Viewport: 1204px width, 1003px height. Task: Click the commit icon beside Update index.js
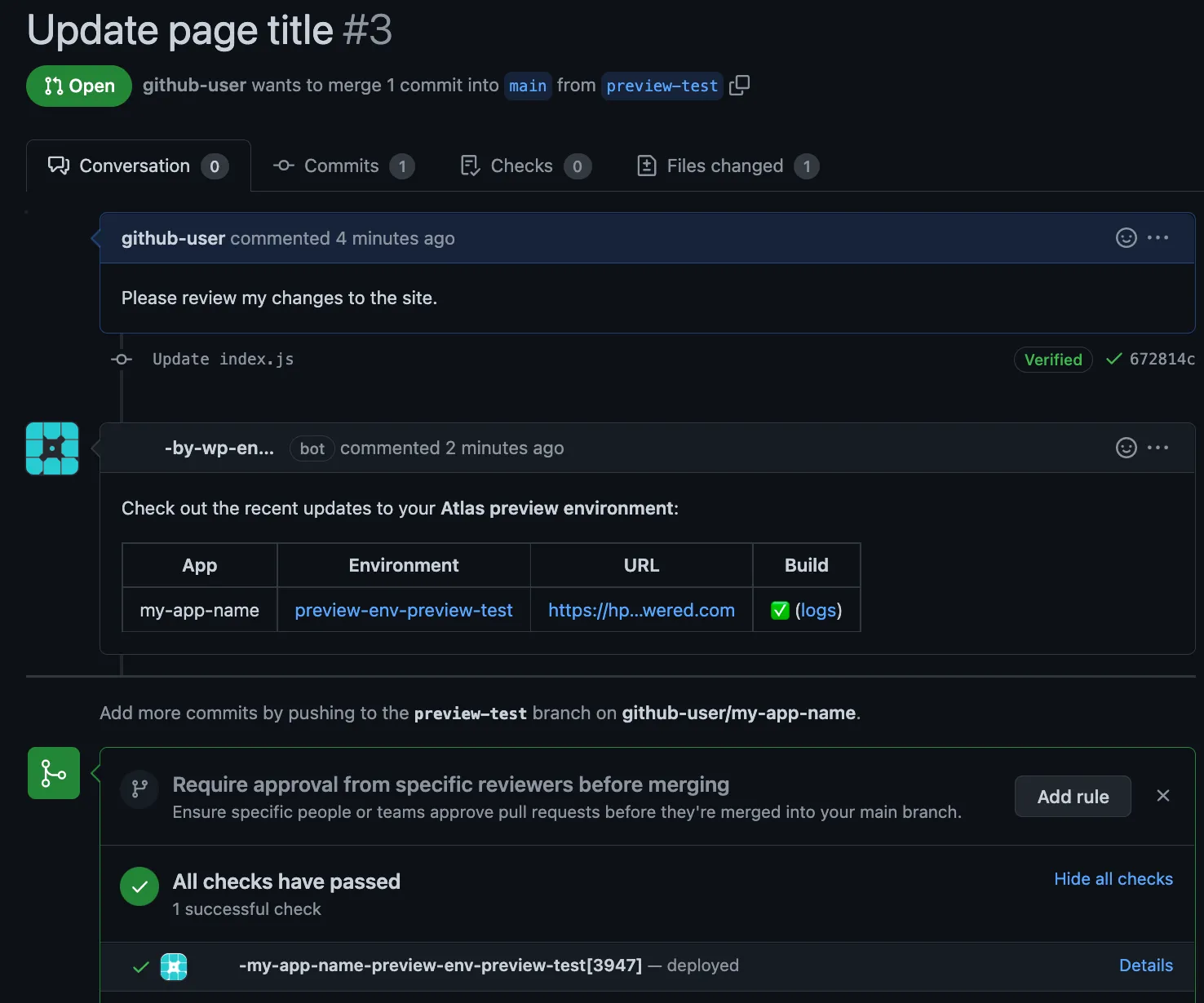pyautogui.click(x=121, y=360)
